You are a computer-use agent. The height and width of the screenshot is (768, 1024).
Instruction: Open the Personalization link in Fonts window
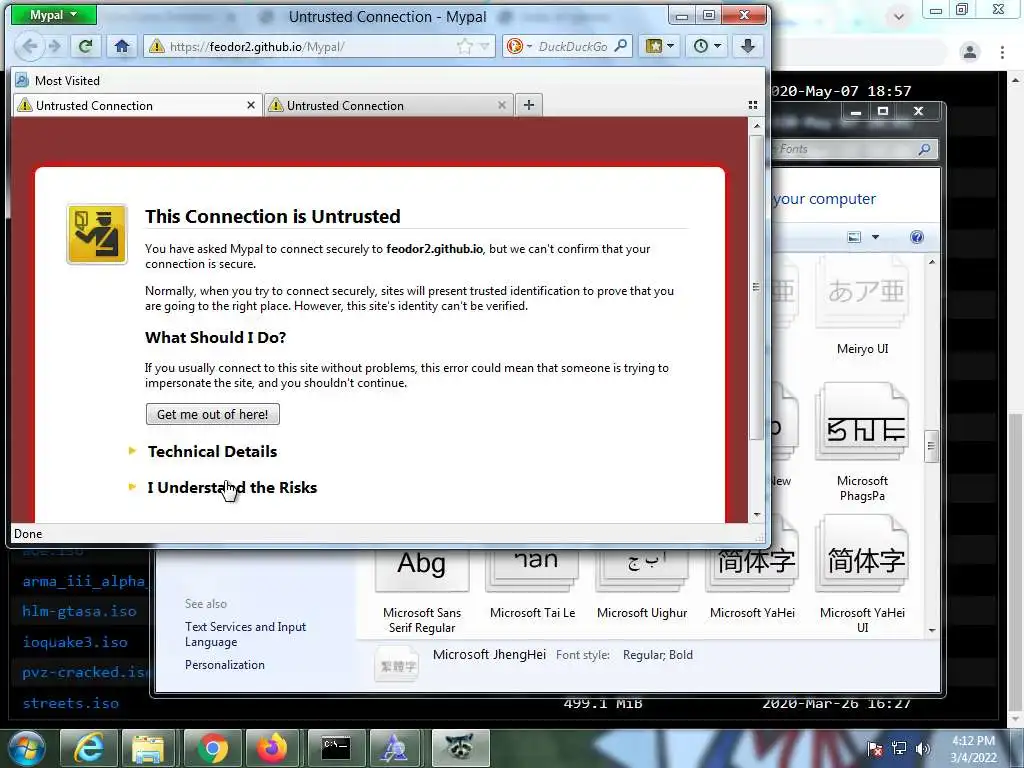[225, 665]
